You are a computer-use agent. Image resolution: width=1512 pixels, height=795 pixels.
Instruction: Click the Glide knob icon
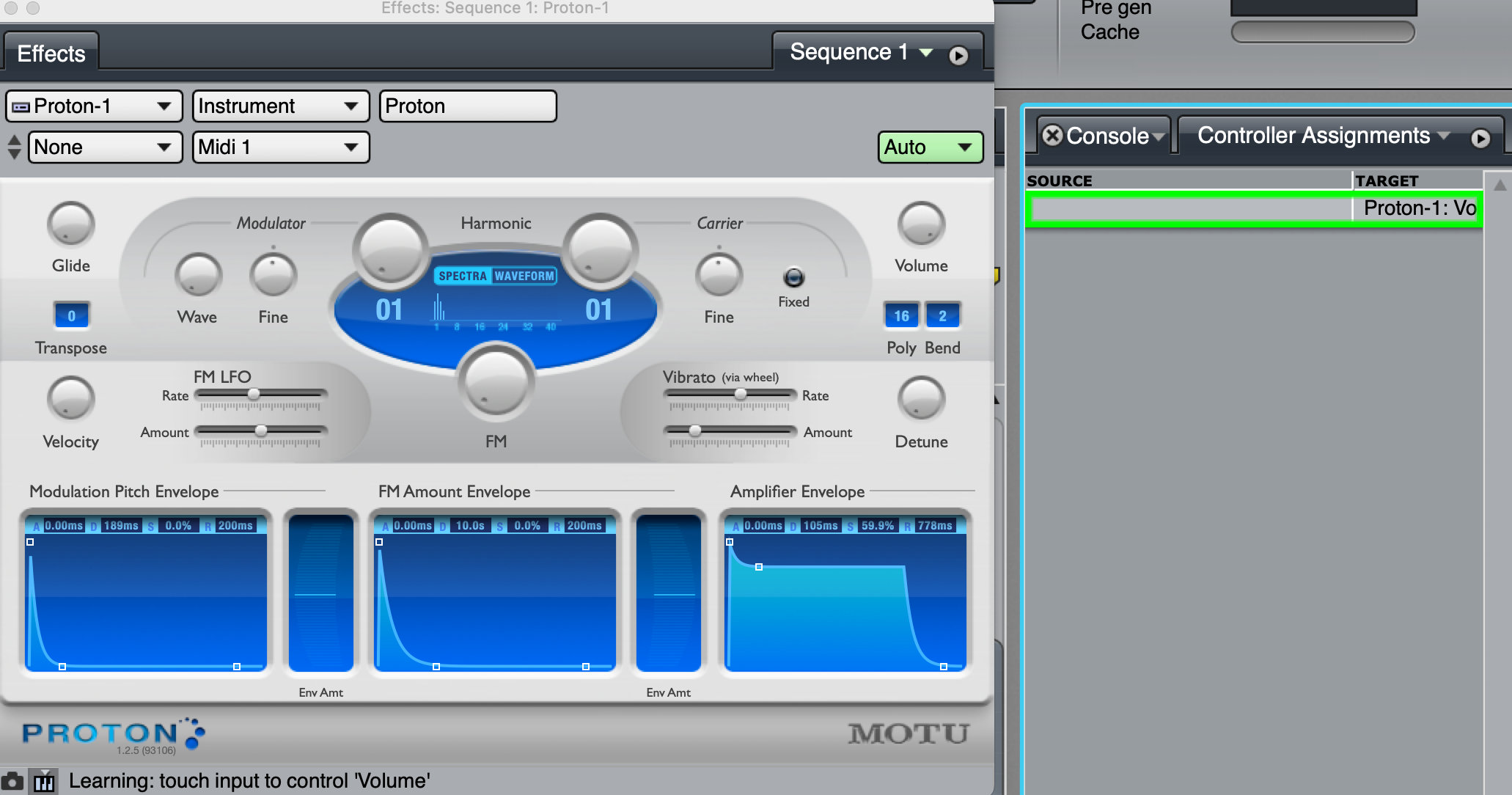coord(71,224)
